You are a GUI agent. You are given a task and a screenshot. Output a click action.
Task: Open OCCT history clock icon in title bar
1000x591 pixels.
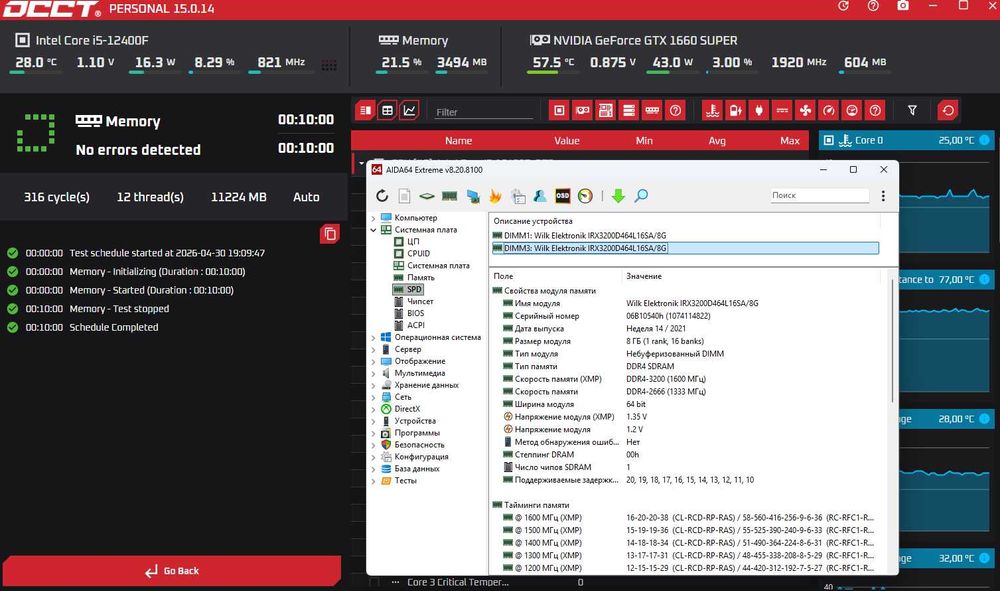point(843,6)
